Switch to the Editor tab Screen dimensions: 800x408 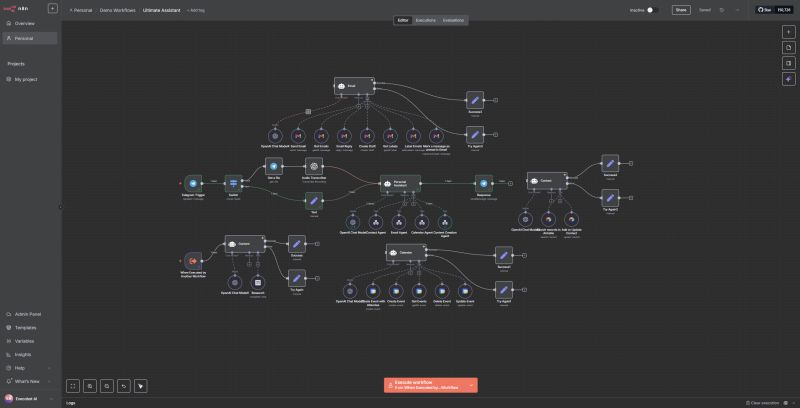403,20
